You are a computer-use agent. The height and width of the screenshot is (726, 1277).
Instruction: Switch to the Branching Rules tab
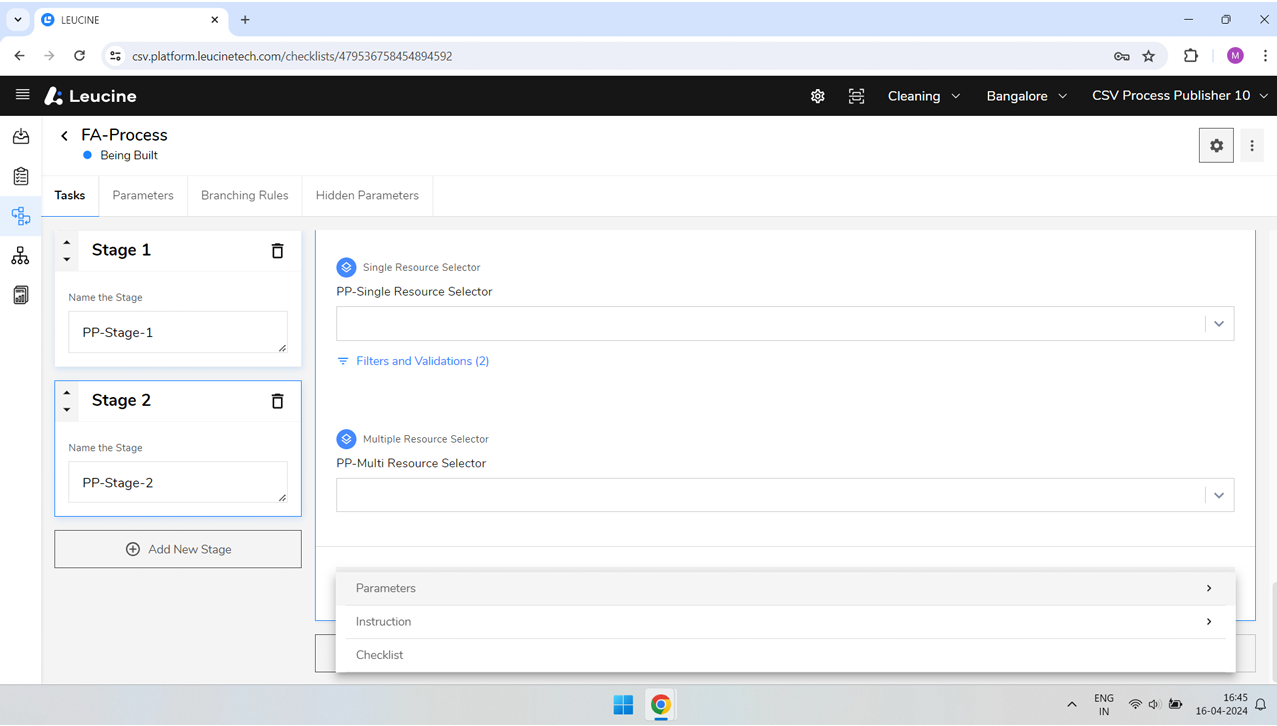244,195
